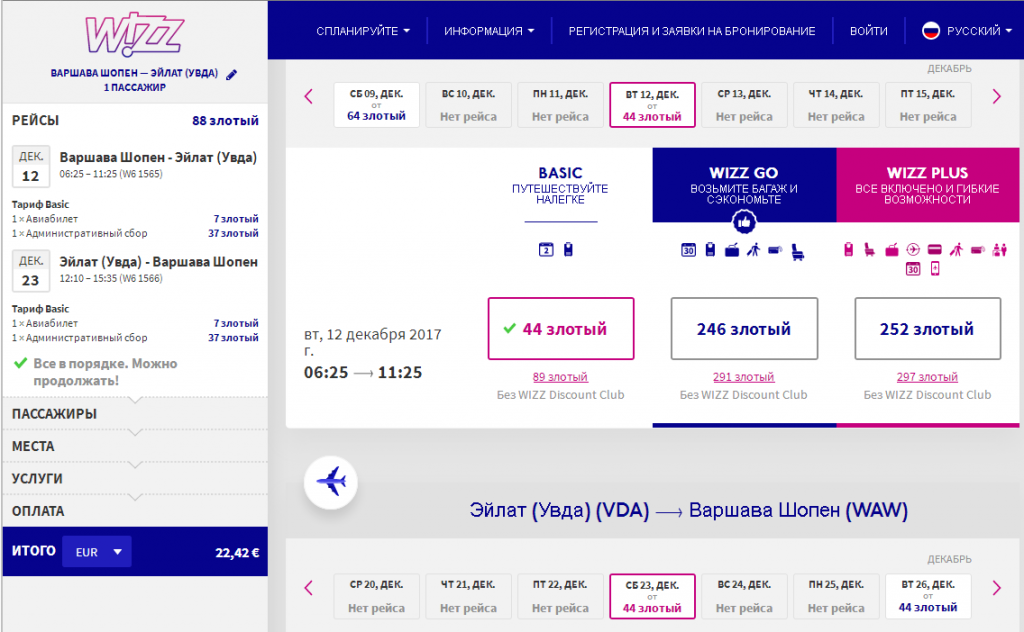Image resolution: width=1024 pixels, height=632 pixels.
Task: Click WIZZ GO seat selection icon
Action: (797, 251)
